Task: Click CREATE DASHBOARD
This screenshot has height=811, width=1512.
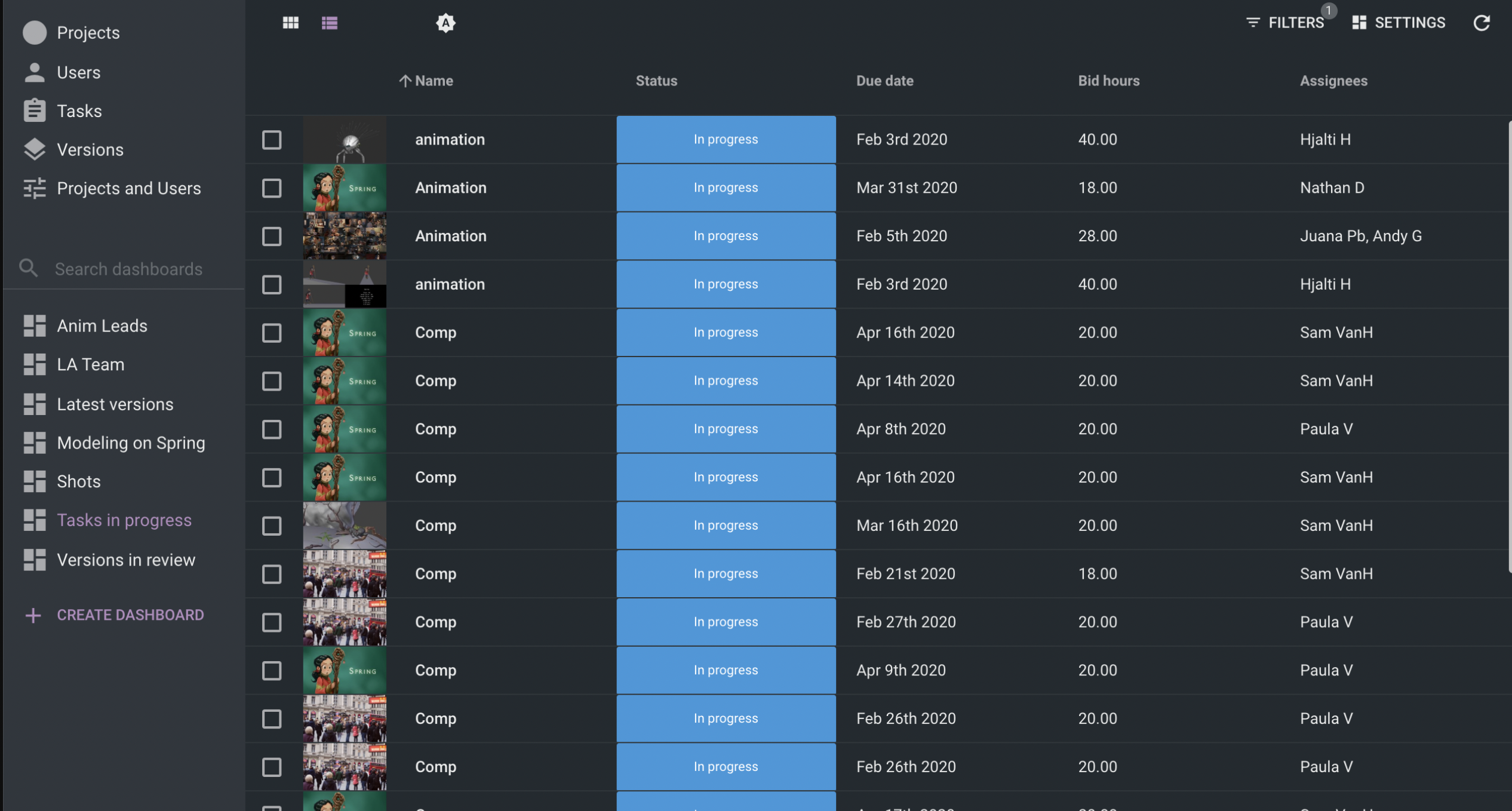Action: (x=130, y=615)
